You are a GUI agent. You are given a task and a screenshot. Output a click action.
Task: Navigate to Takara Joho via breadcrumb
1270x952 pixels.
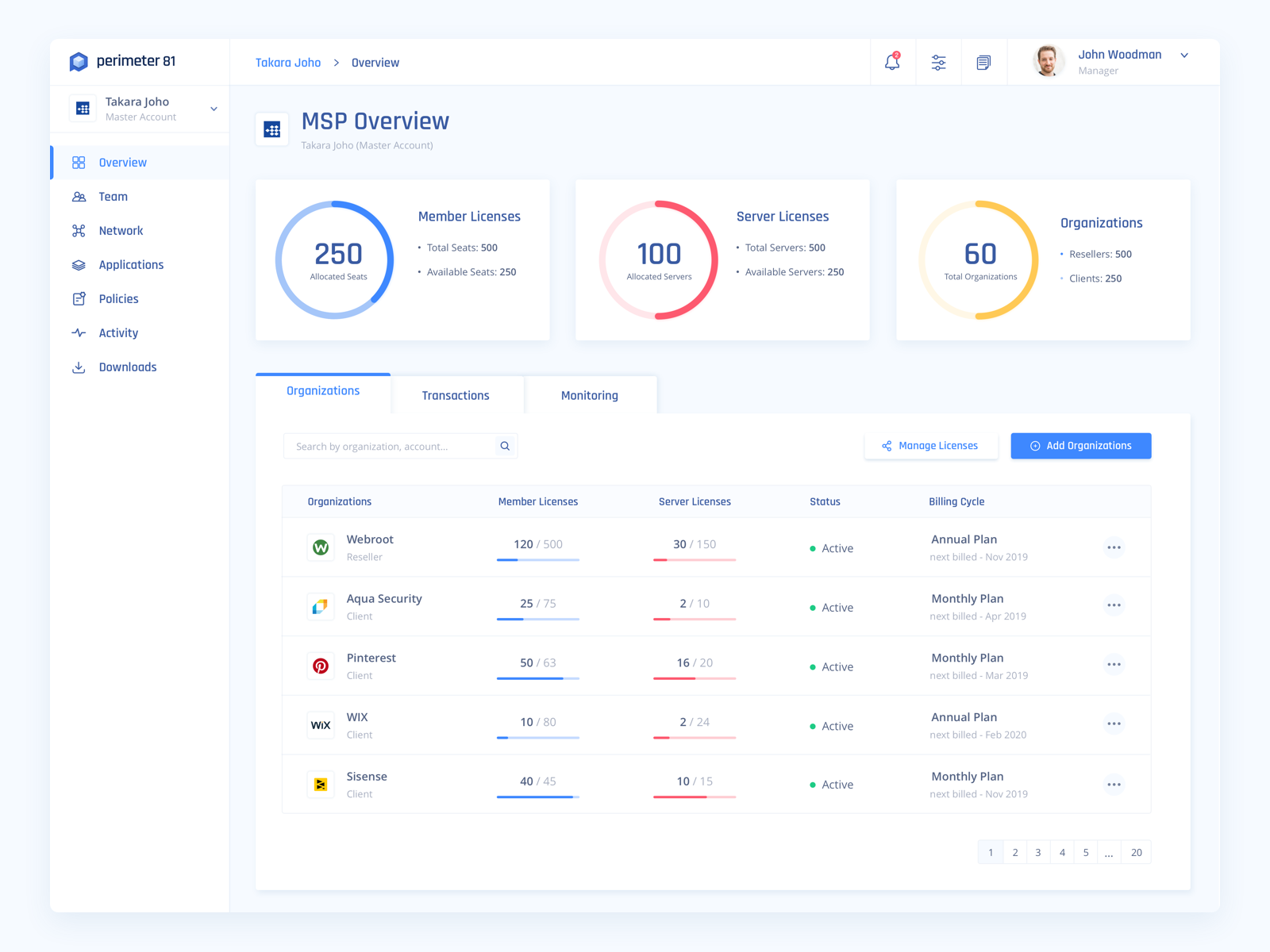287,62
